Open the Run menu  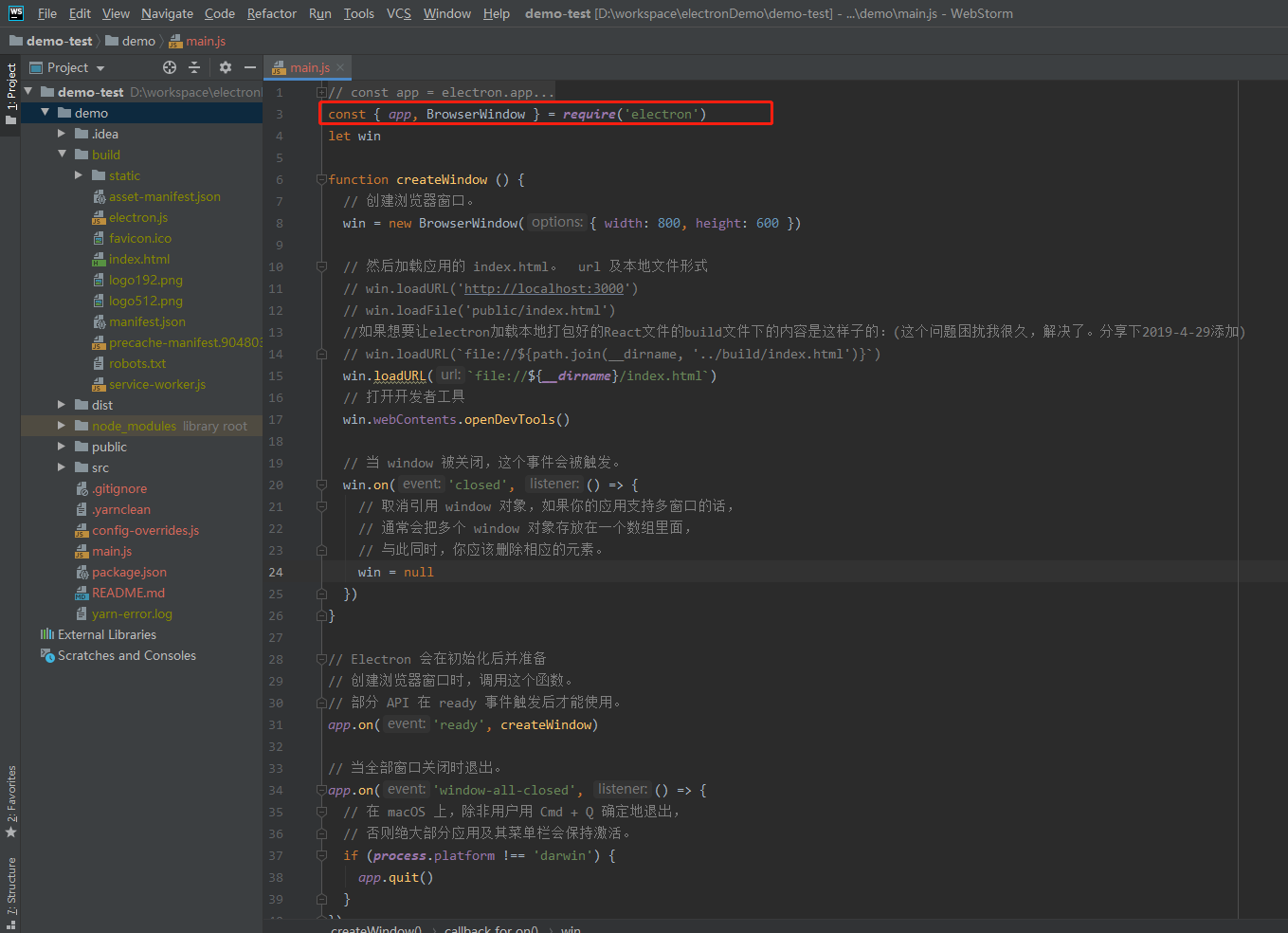click(320, 13)
